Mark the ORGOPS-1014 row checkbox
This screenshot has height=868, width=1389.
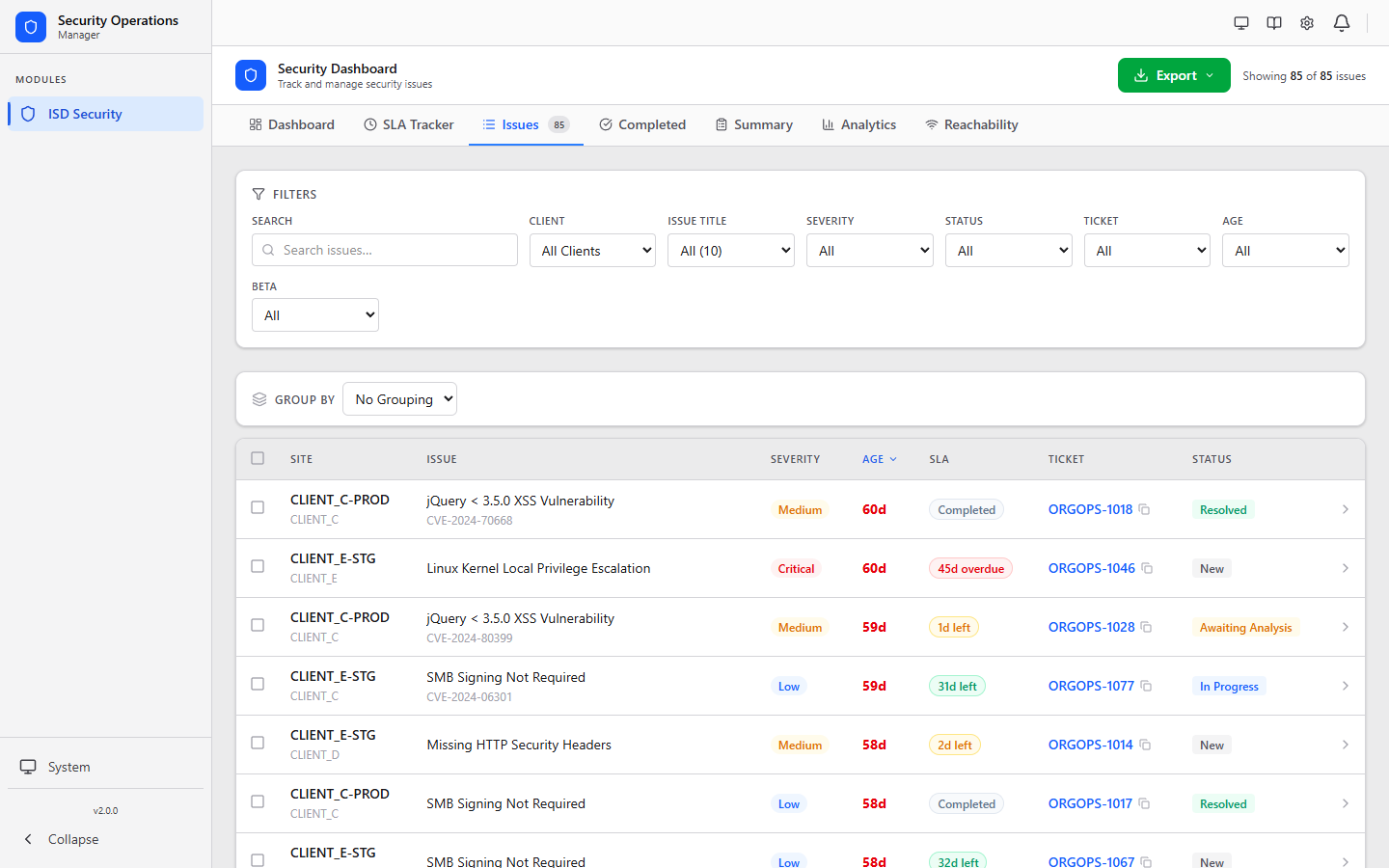click(258, 743)
